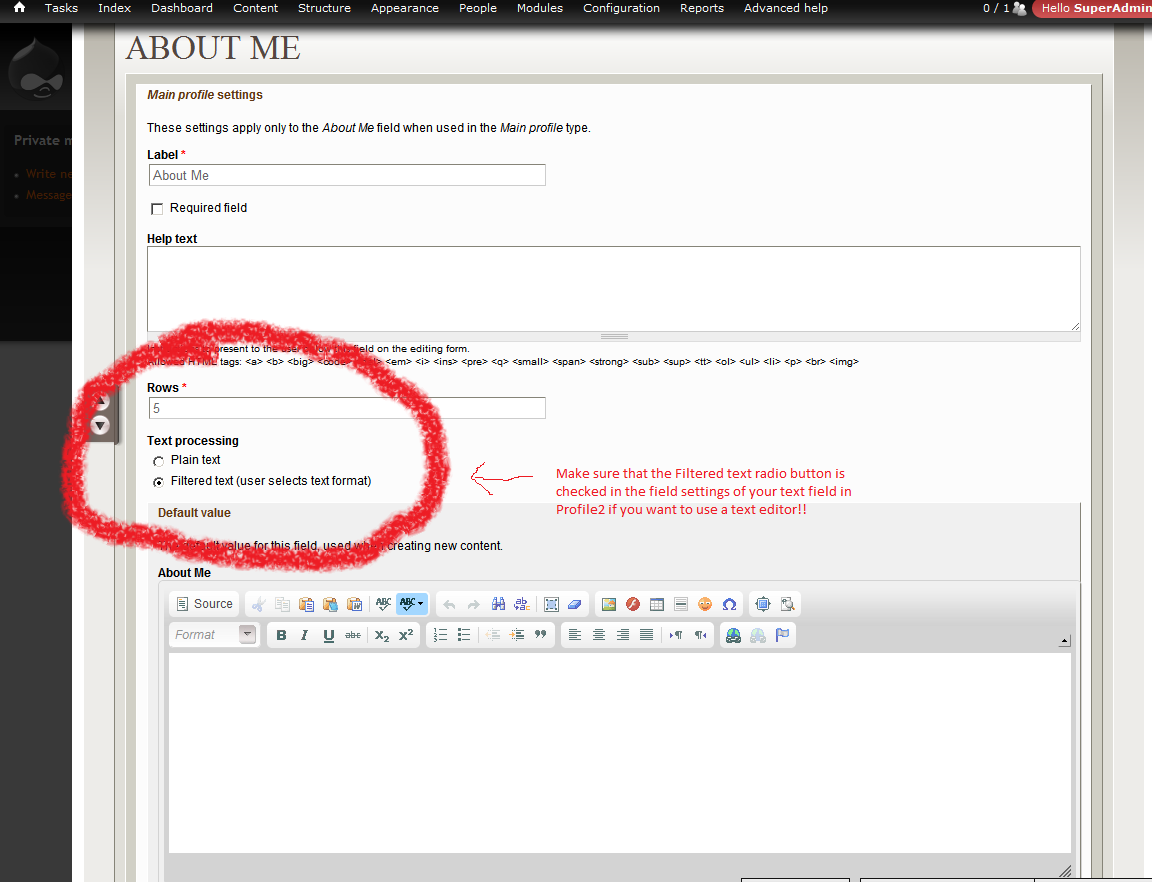Check the Required field checkbox
The image size is (1152, 882).
point(157,209)
